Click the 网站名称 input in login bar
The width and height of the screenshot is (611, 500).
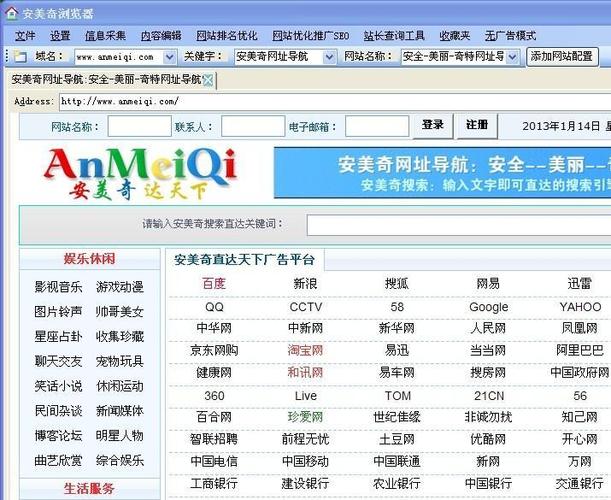click(140, 126)
